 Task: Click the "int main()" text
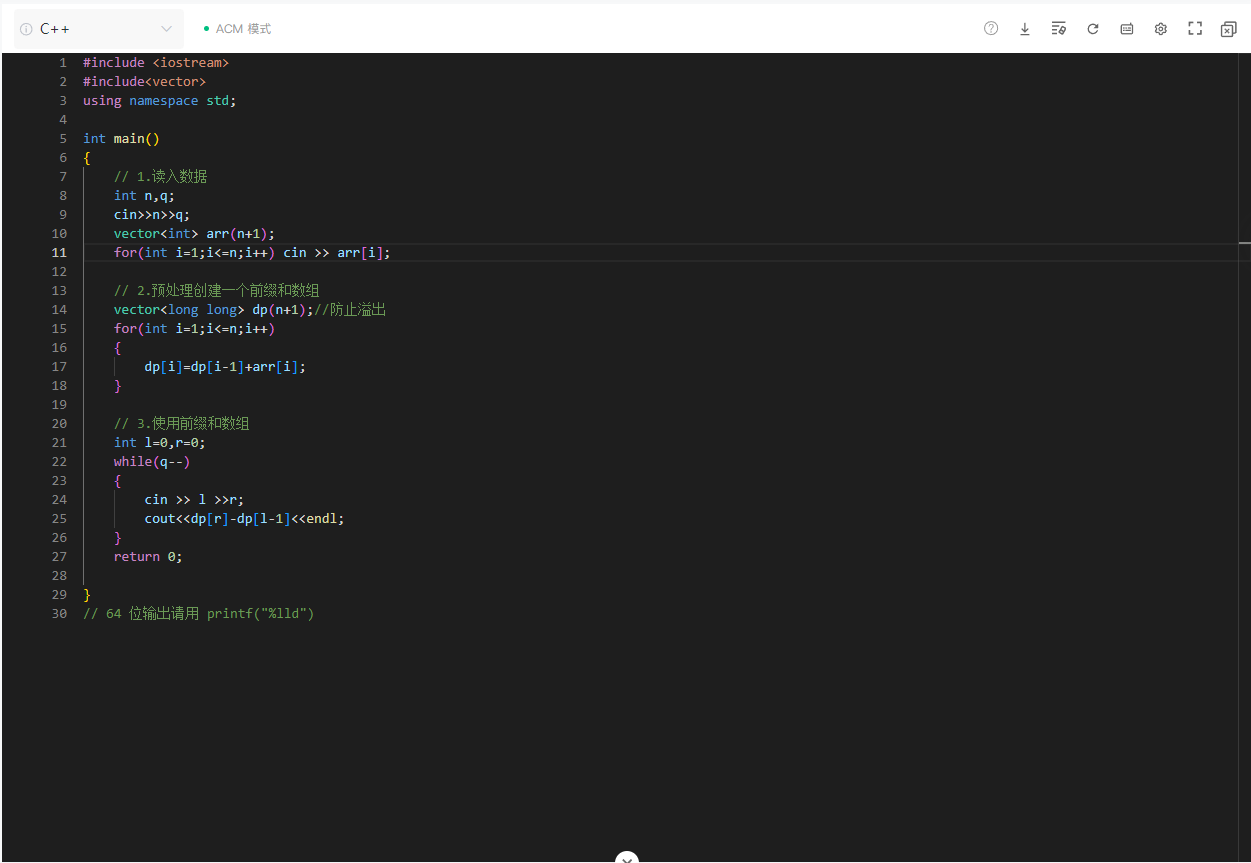point(121,139)
